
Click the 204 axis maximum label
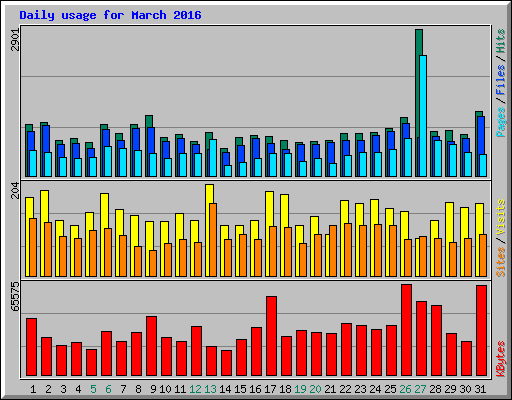point(15,191)
